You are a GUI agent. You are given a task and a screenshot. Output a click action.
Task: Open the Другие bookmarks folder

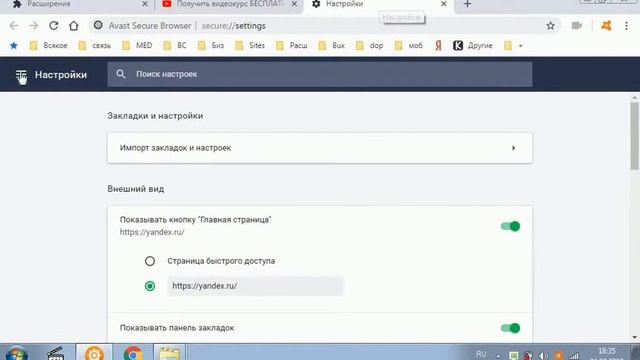480,45
